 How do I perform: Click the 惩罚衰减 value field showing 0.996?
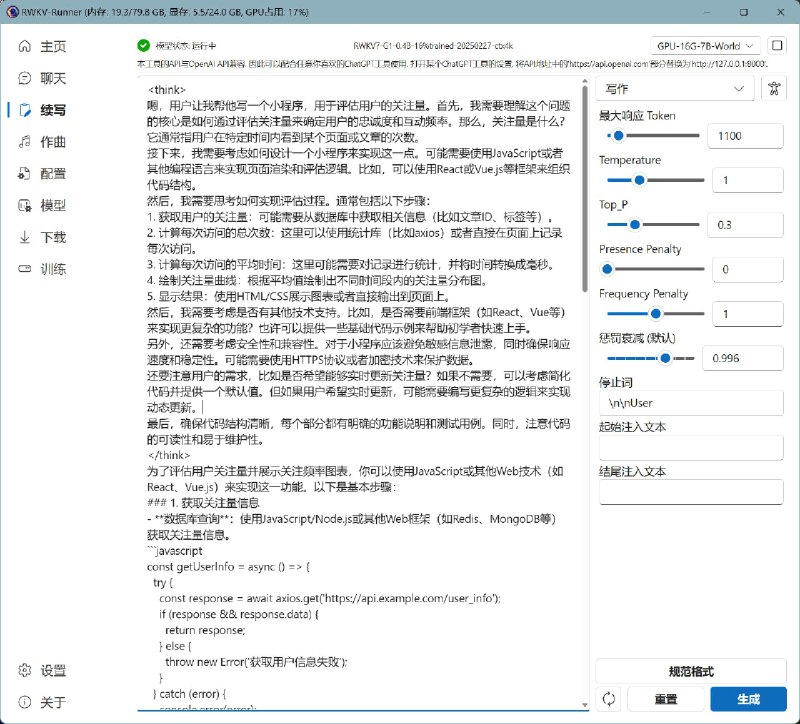tap(743, 358)
